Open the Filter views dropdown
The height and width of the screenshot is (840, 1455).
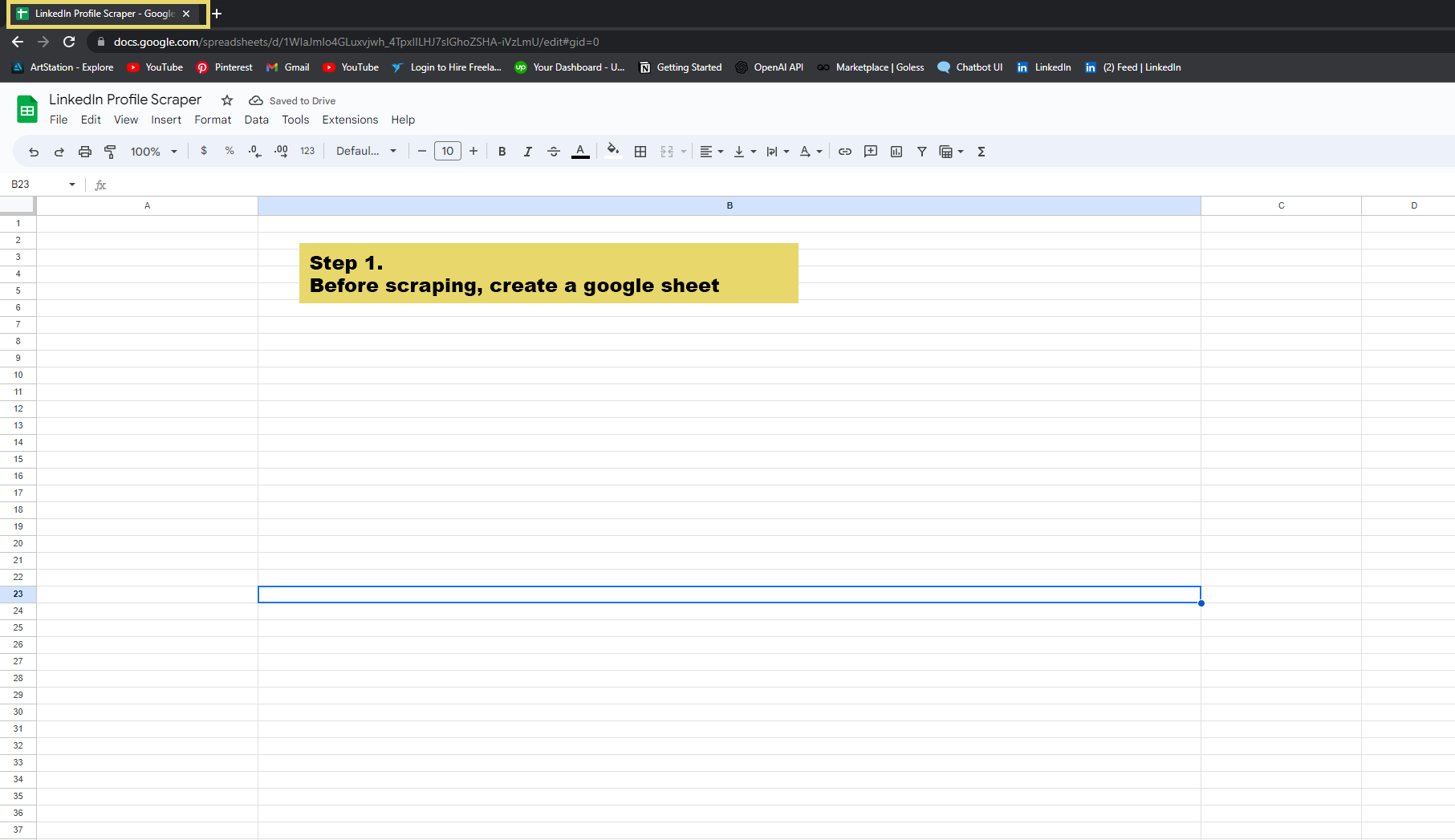951,152
